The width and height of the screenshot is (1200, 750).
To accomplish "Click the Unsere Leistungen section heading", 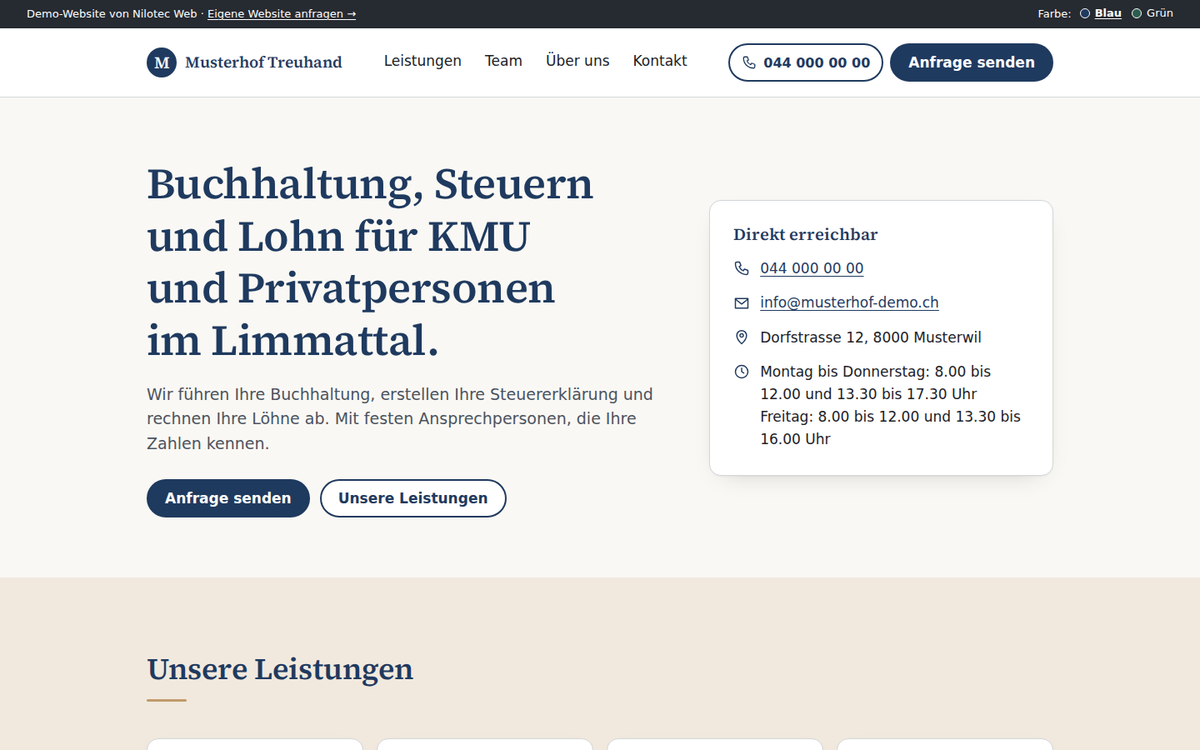I will click(280, 669).
